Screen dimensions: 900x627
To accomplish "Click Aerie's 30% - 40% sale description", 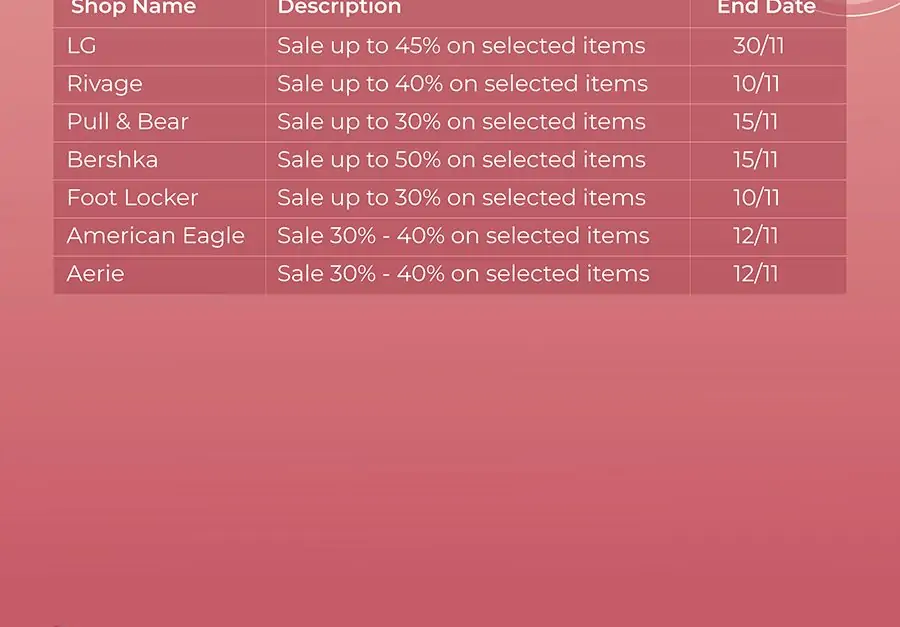I will 463,273.
